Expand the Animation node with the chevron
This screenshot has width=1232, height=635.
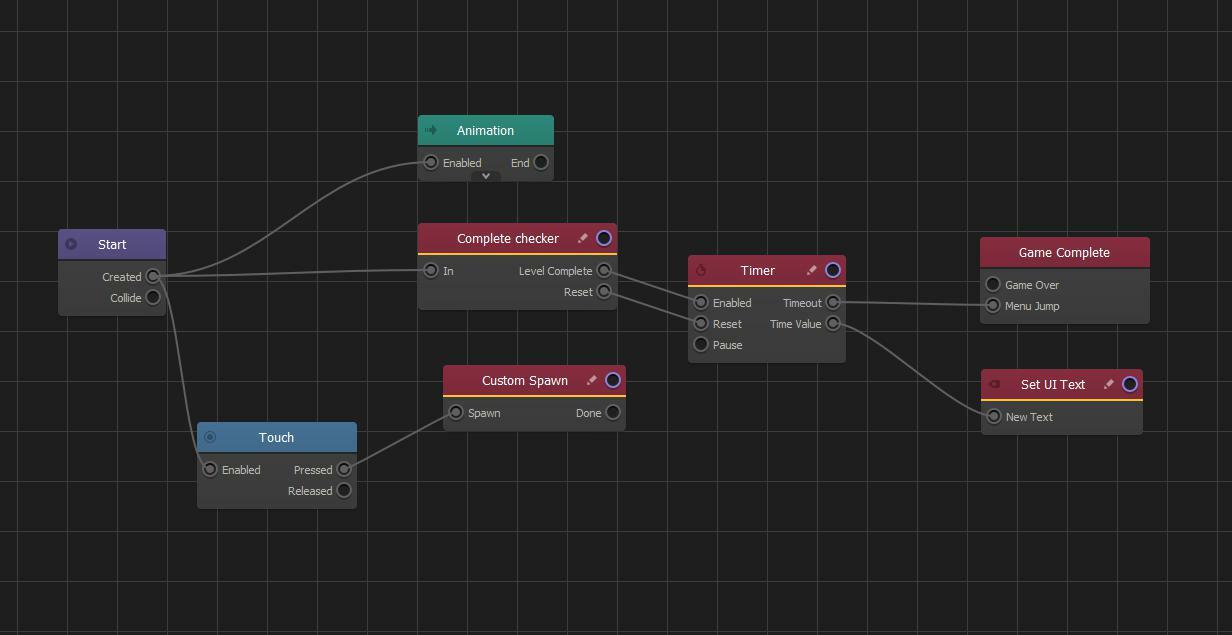(486, 176)
